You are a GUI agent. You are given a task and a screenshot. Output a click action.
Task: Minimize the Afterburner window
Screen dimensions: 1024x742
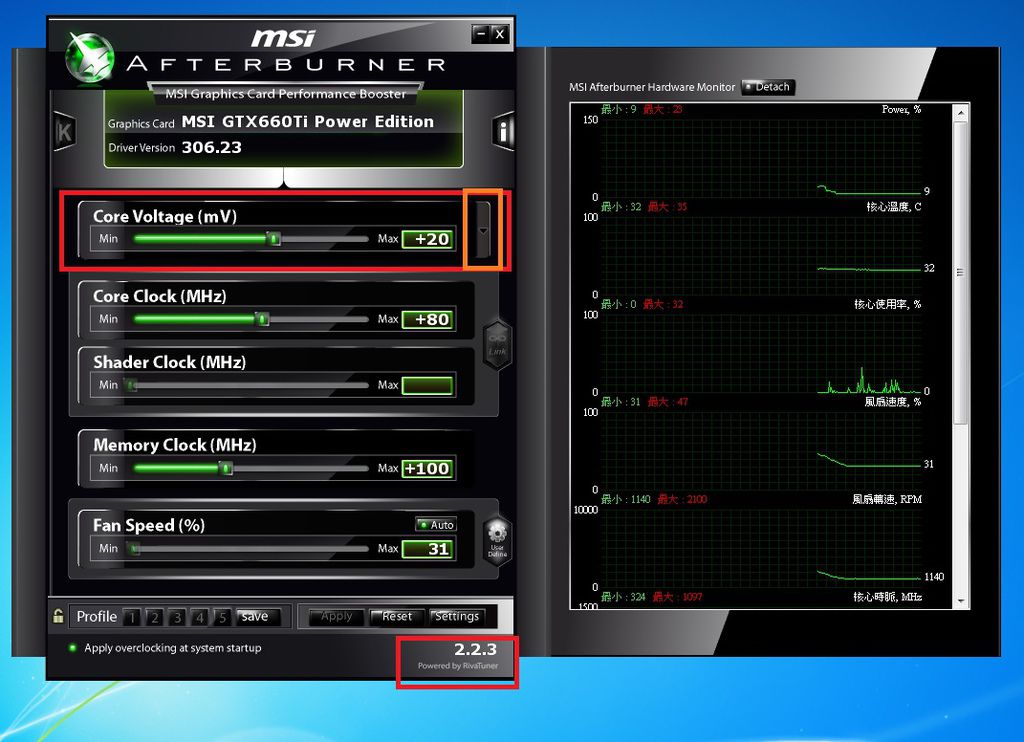pyautogui.click(x=481, y=33)
